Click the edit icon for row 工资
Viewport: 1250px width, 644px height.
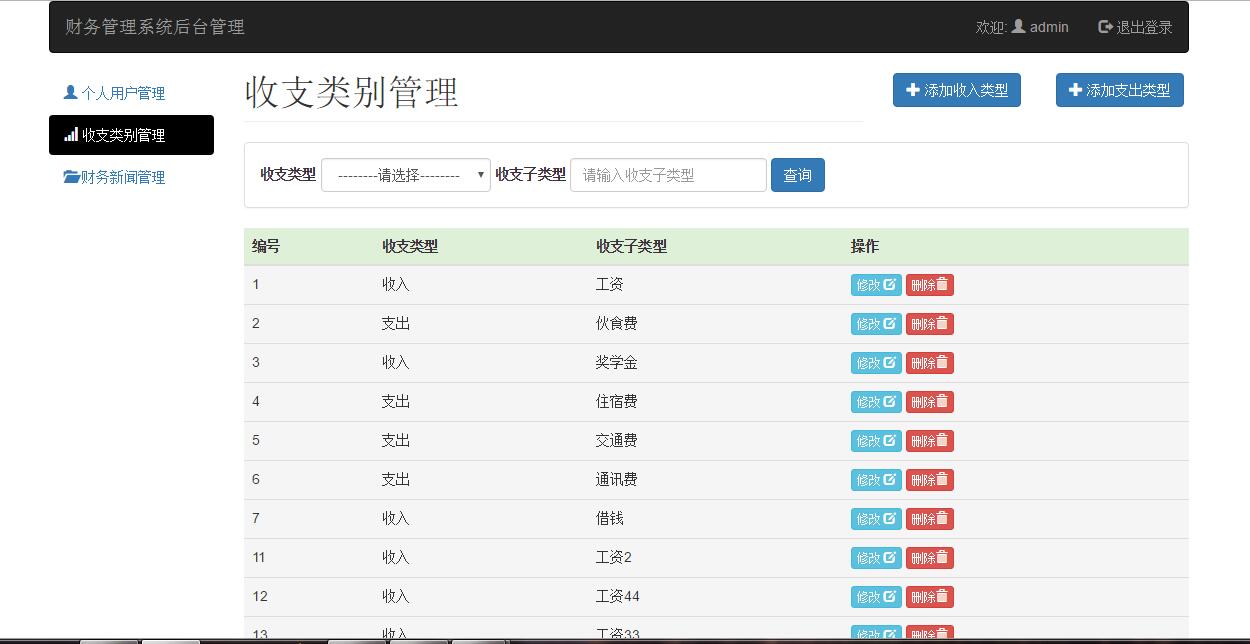(890, 284)
